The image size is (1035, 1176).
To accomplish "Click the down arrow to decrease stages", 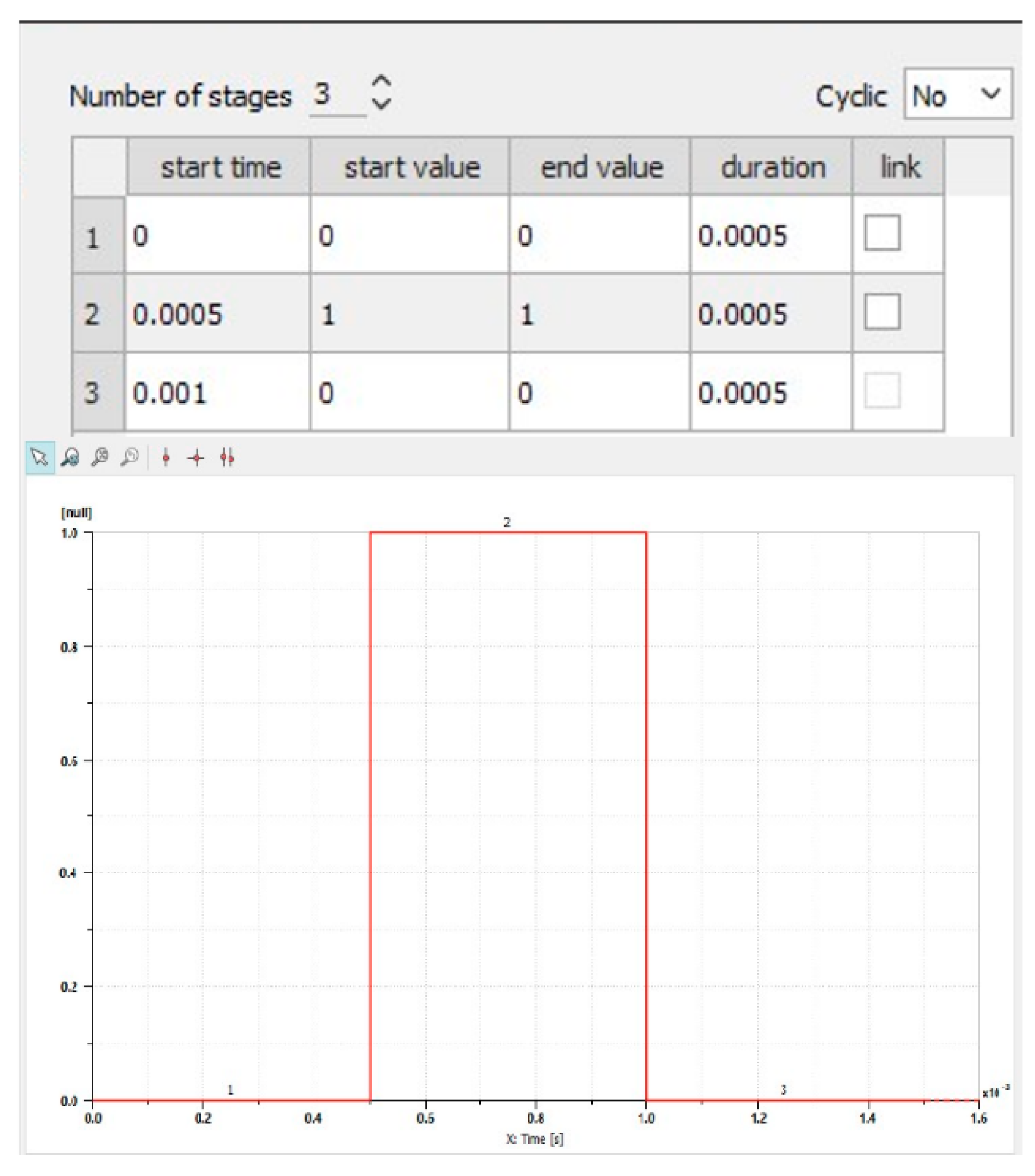I will 381,105.
